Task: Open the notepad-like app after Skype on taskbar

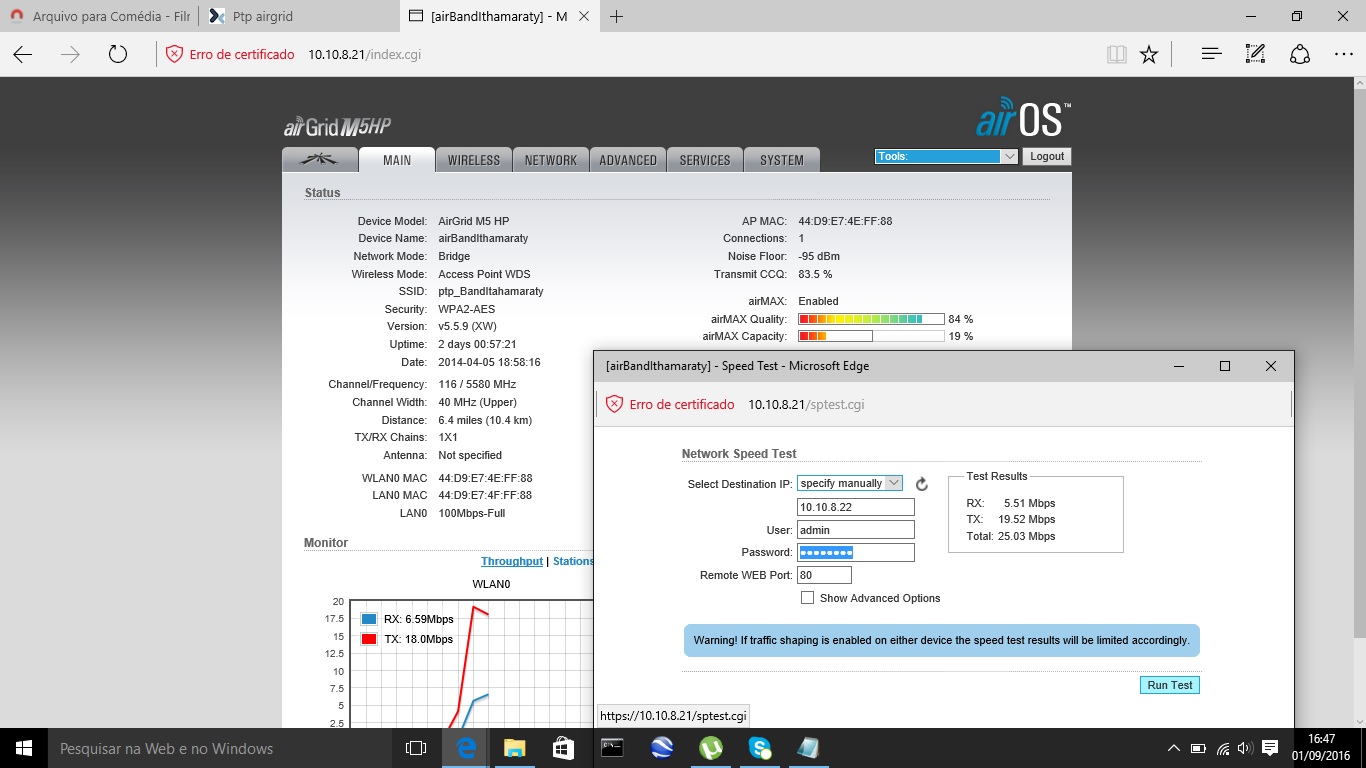Action: pos(808,748)
